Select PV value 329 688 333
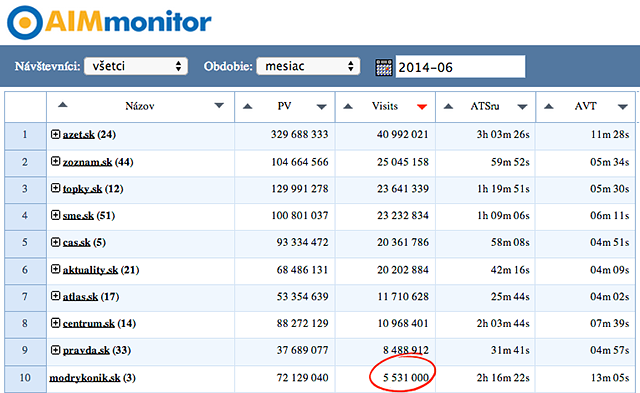This screenshot has height=393, width=640. [x=300, y=135]
